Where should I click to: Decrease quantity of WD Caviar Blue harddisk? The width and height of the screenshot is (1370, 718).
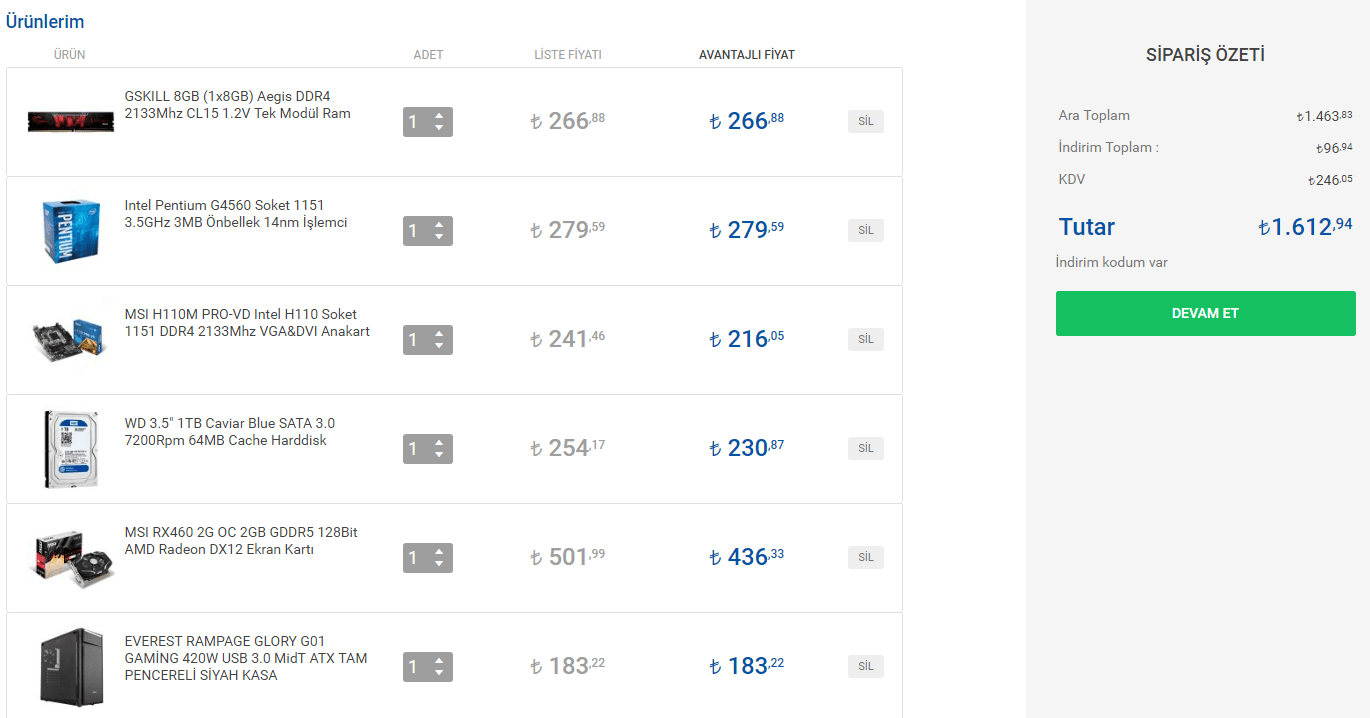439,455
